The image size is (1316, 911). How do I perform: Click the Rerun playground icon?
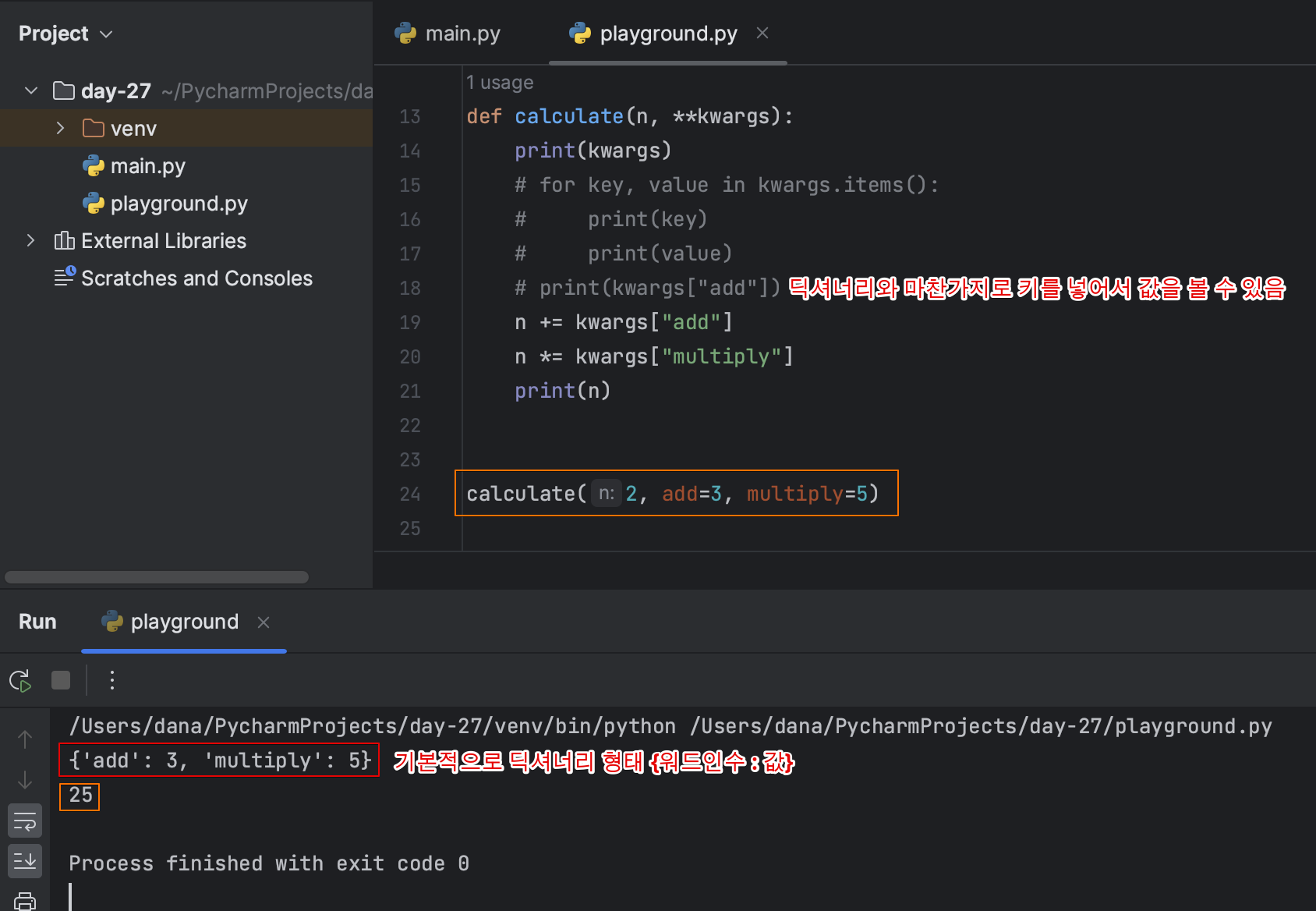pyautogui.click(x=21, y=681)
